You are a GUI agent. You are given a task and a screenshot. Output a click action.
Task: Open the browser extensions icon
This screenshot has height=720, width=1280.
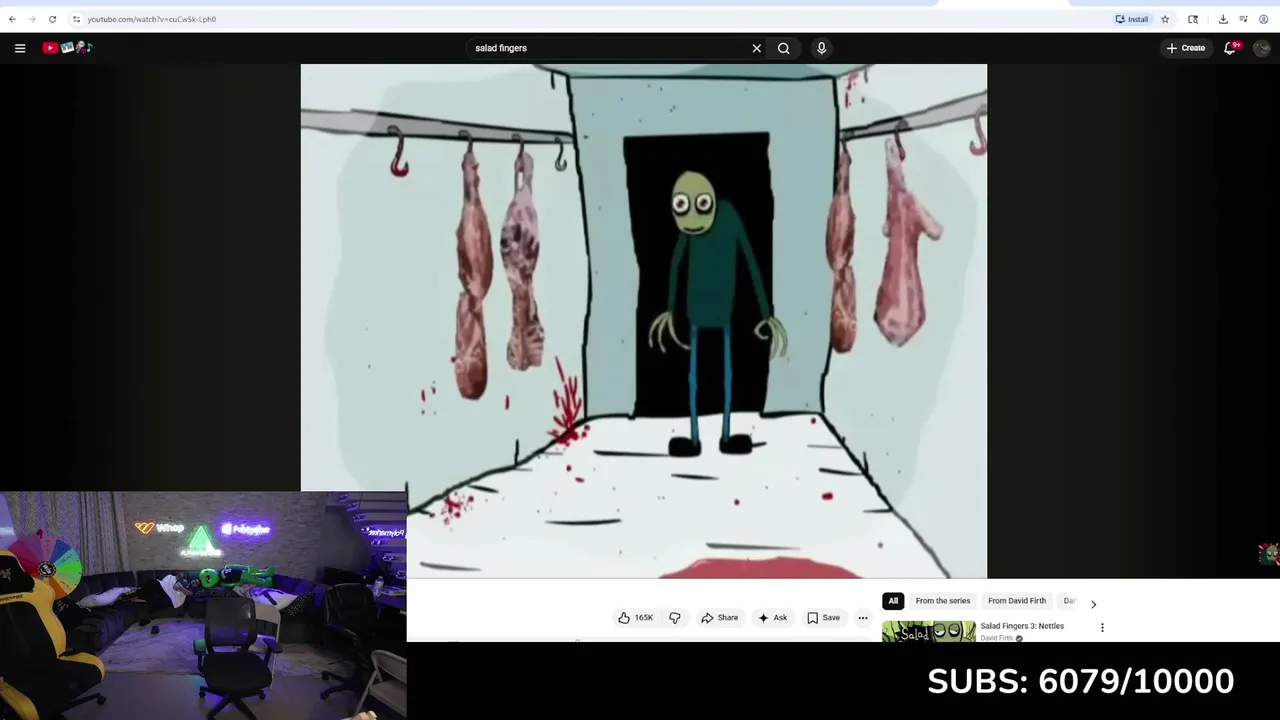coord(1193,19)
